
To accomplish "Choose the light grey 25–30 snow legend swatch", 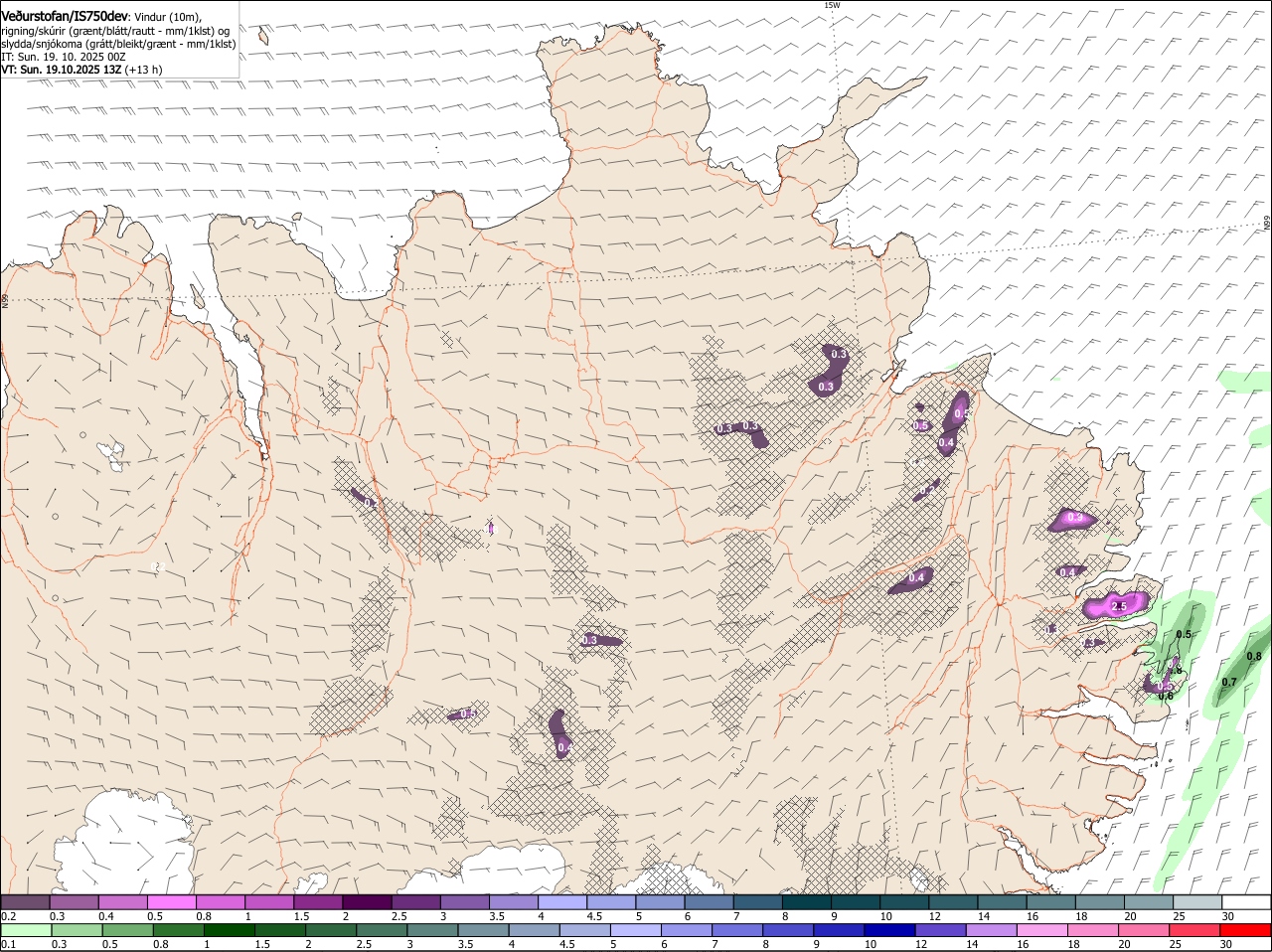I will coord(1198,902).
